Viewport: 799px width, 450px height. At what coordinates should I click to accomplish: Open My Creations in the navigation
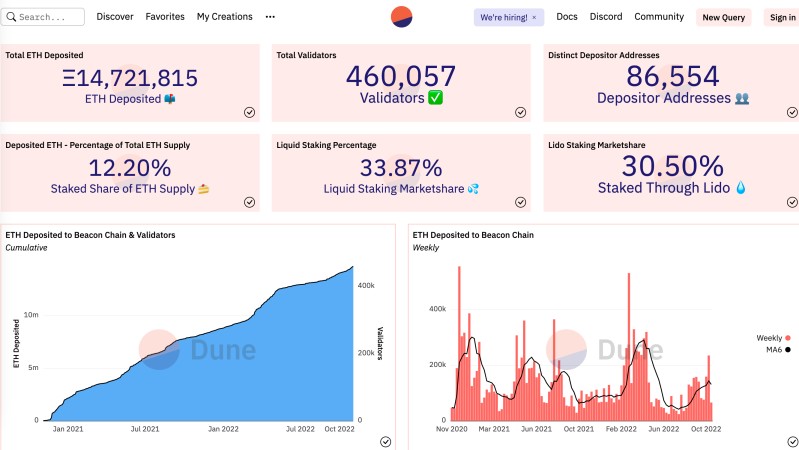pos(224,17)
